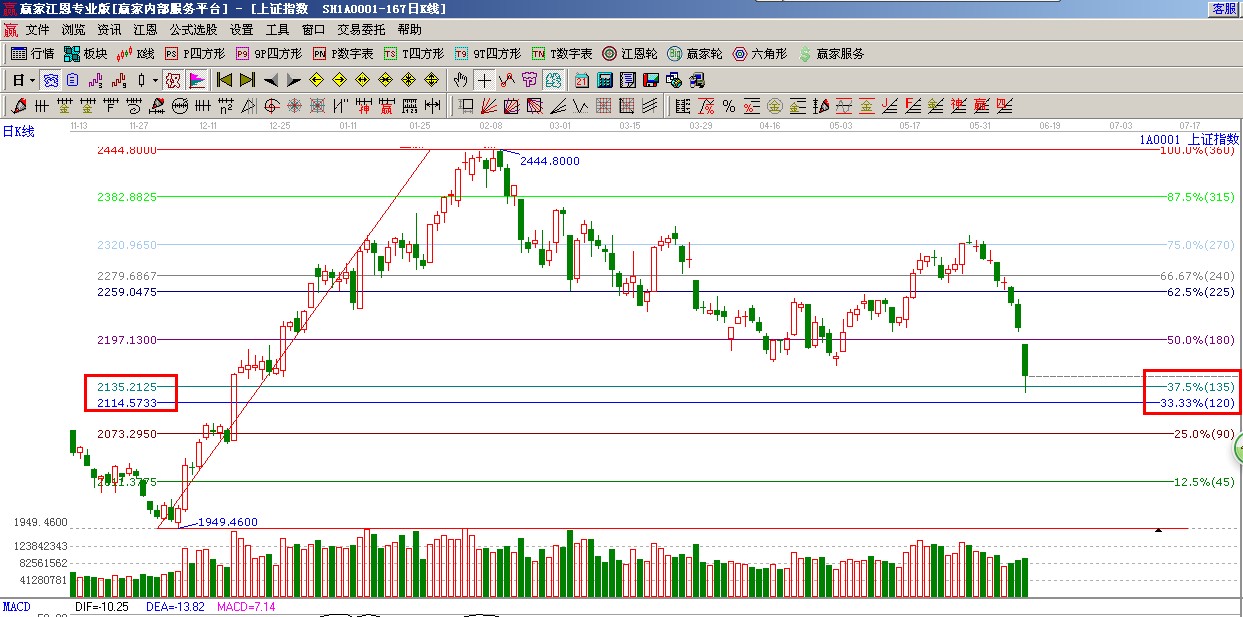Click the save floppy disk icon
This screenshot has height=617, width=1243.
click(650, 80)
